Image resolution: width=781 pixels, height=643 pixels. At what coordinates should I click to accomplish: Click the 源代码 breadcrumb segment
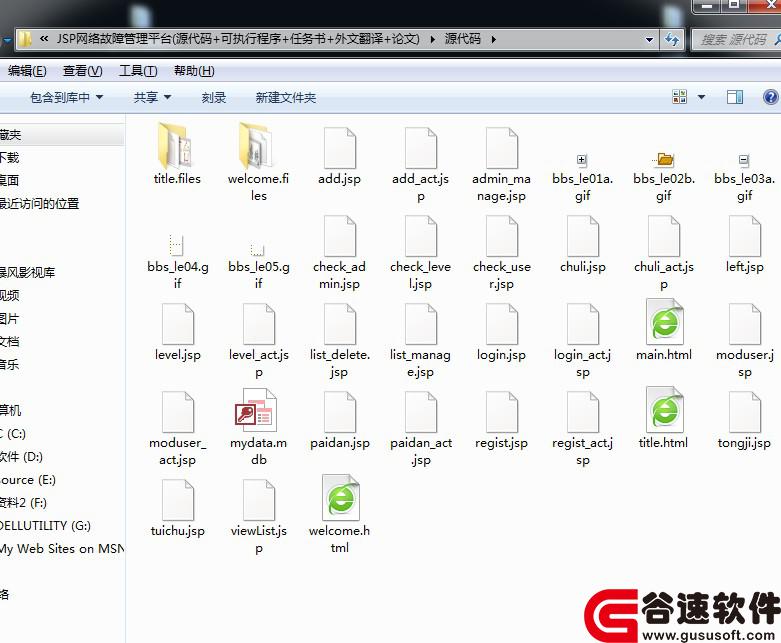(x=462, y=39)
